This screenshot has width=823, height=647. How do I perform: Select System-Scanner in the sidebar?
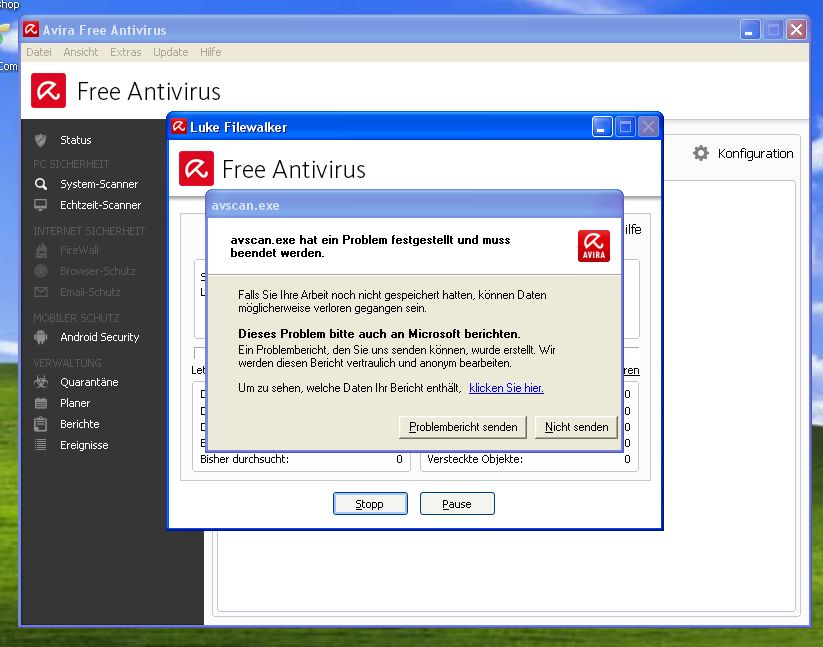(99, 184)
